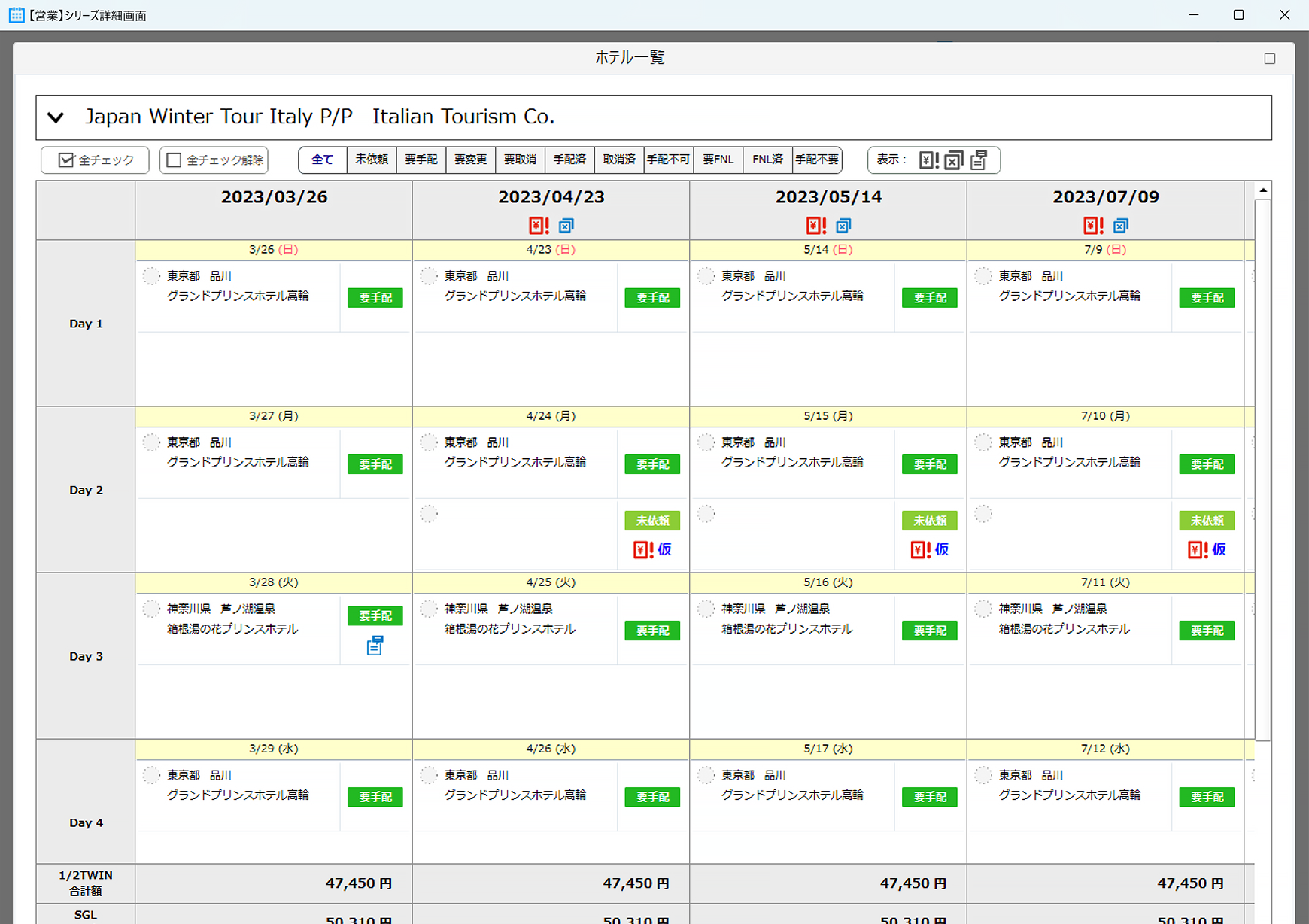The width and height of the screenshot is (1309, 924).
Task: Switch to the 要変更 filter tab
Action: pos(471,160)
